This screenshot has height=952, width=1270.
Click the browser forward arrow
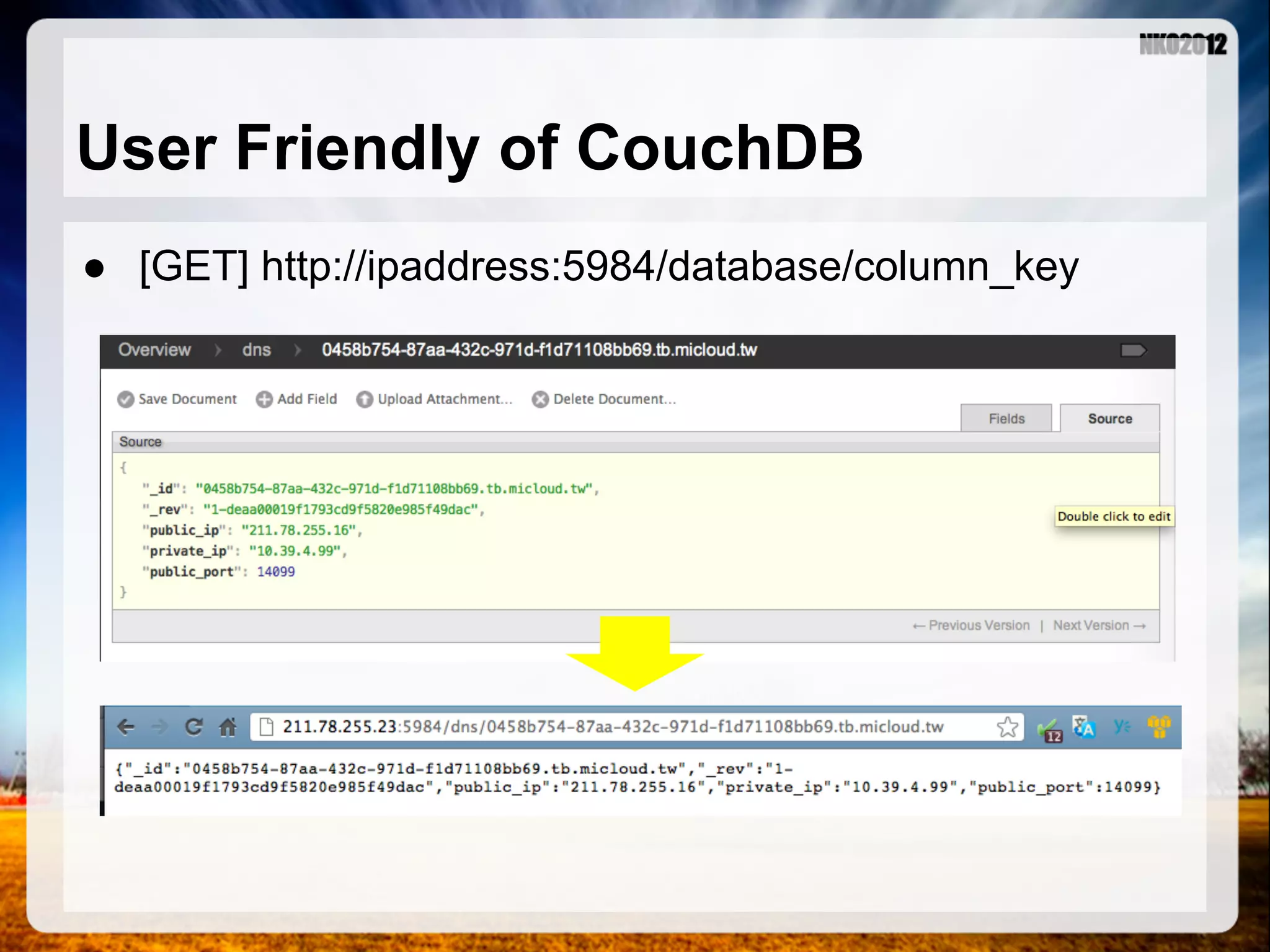[x=159, y=726]
